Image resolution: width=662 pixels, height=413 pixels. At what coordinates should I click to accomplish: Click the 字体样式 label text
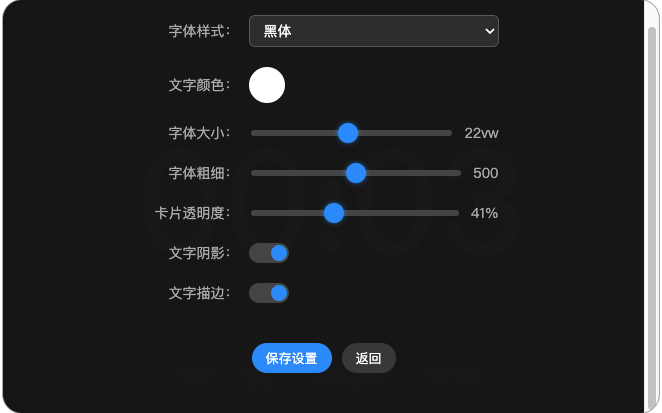pyautogui.click(x=199, y=31)
